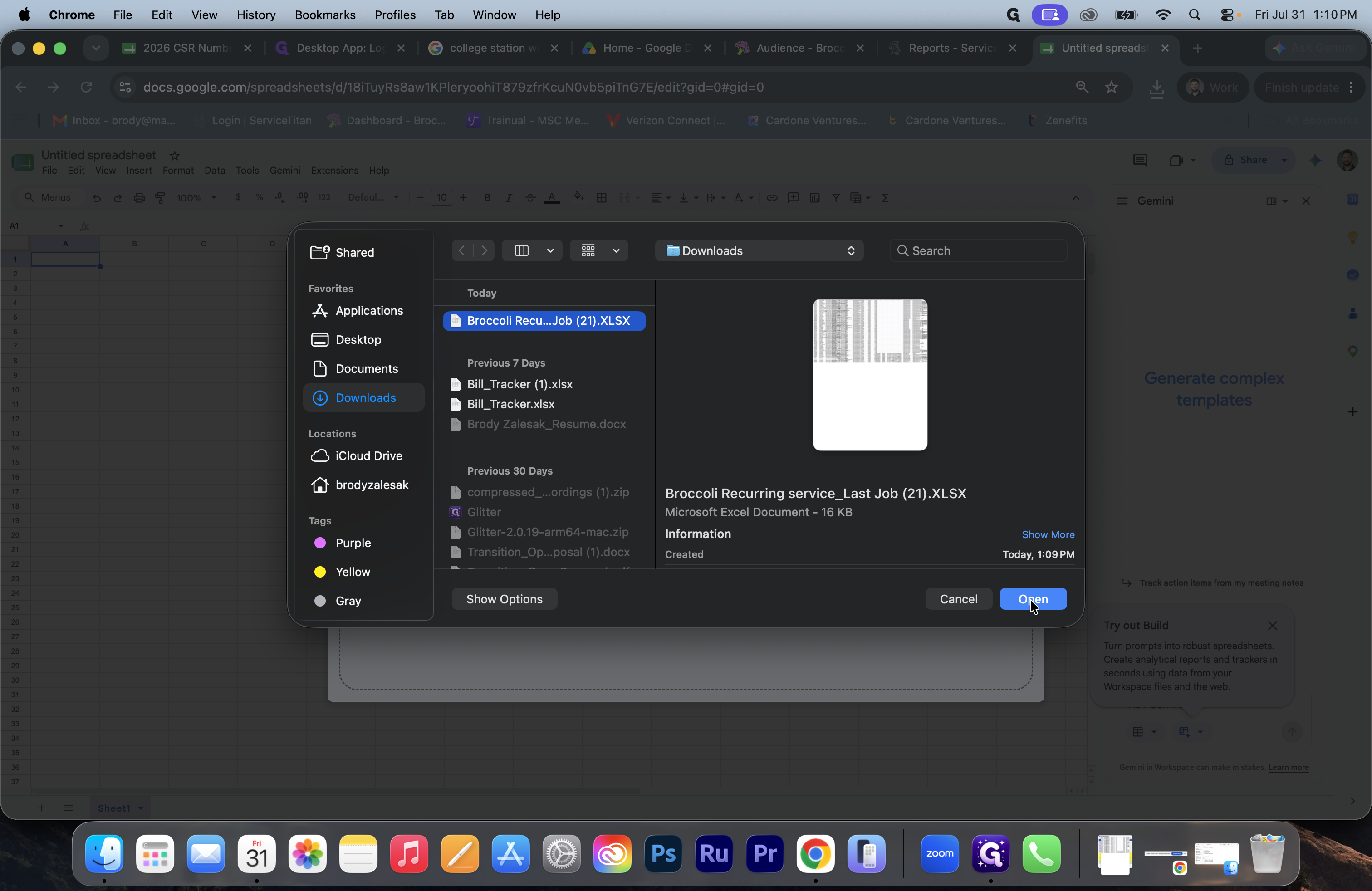Click the Sheets print icon
1372x891 pixels.
click(139, 198)
